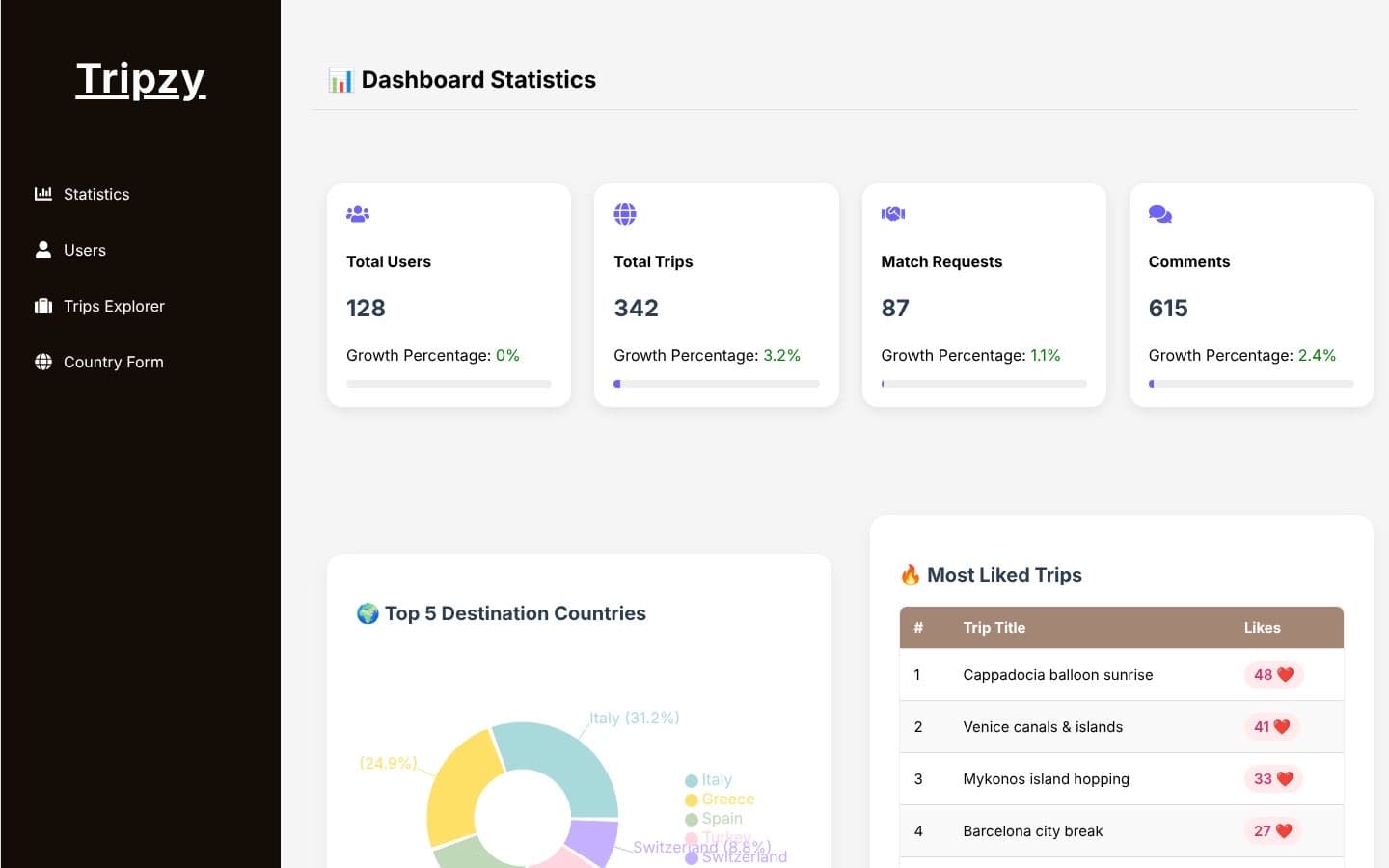This screenshot has width=1389, height=868.
Task: Navigate to the Country Form page
Action: [x=113, y=362]
